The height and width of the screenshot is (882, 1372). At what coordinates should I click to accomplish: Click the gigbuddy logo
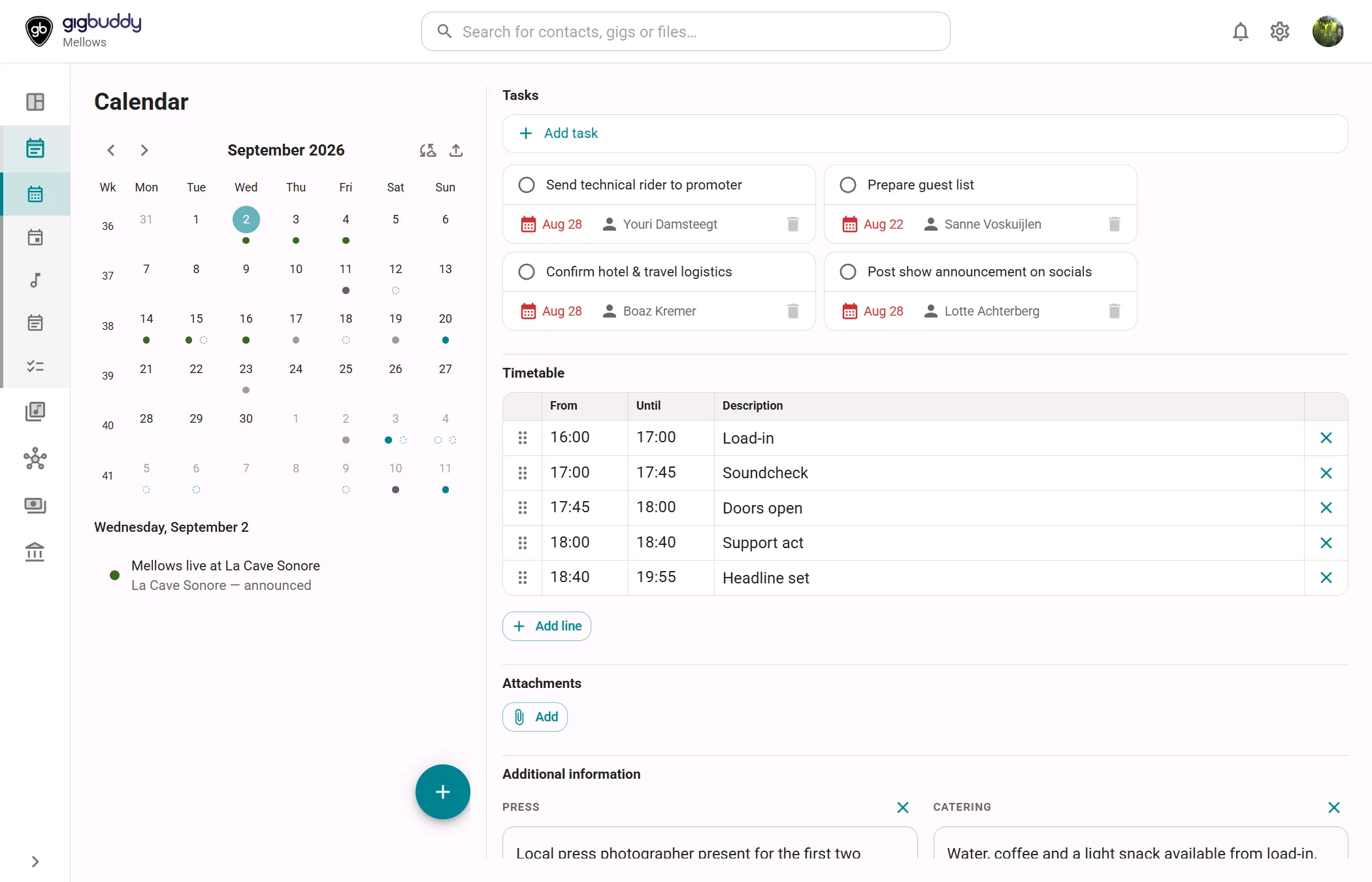84,31
